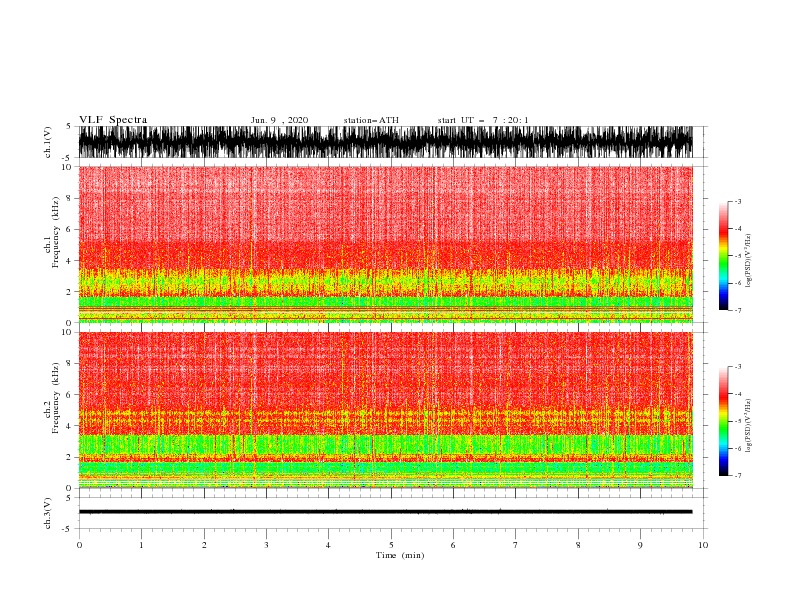
Task: Click time axis tick label "5"
Action: click(x=391, y=545)
